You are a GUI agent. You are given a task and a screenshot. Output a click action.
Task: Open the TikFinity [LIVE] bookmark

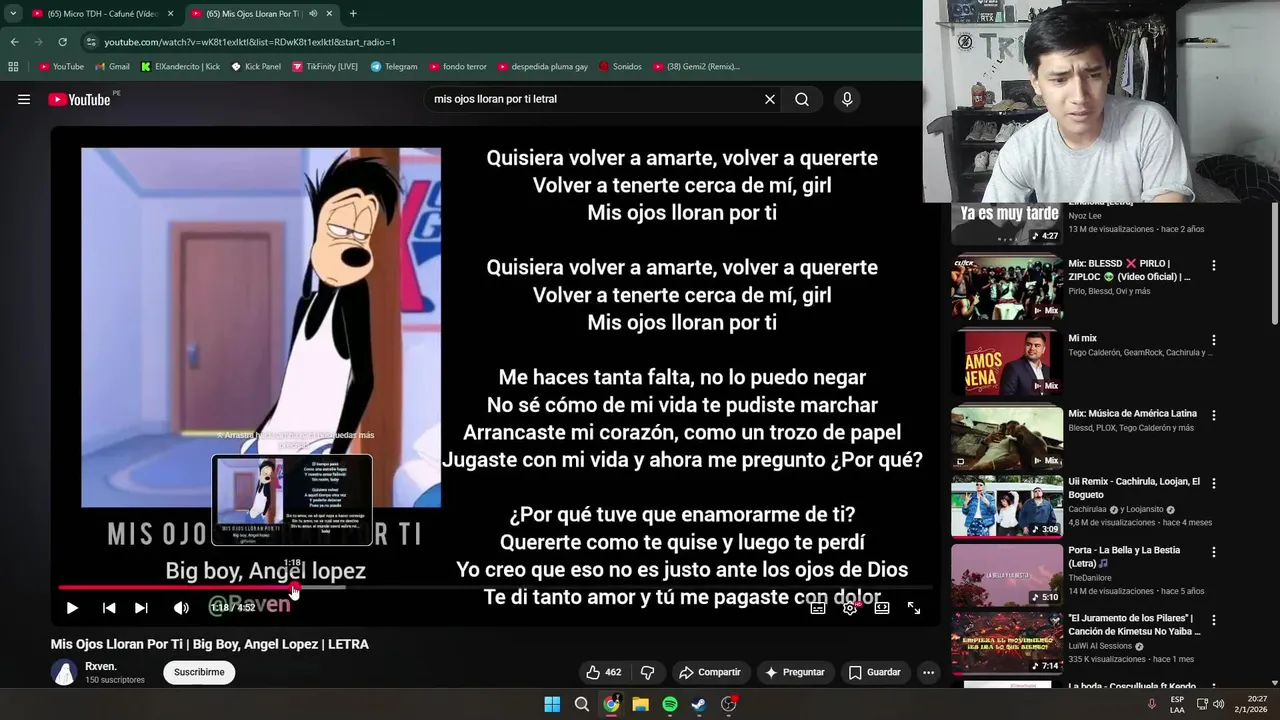(325, 67)
